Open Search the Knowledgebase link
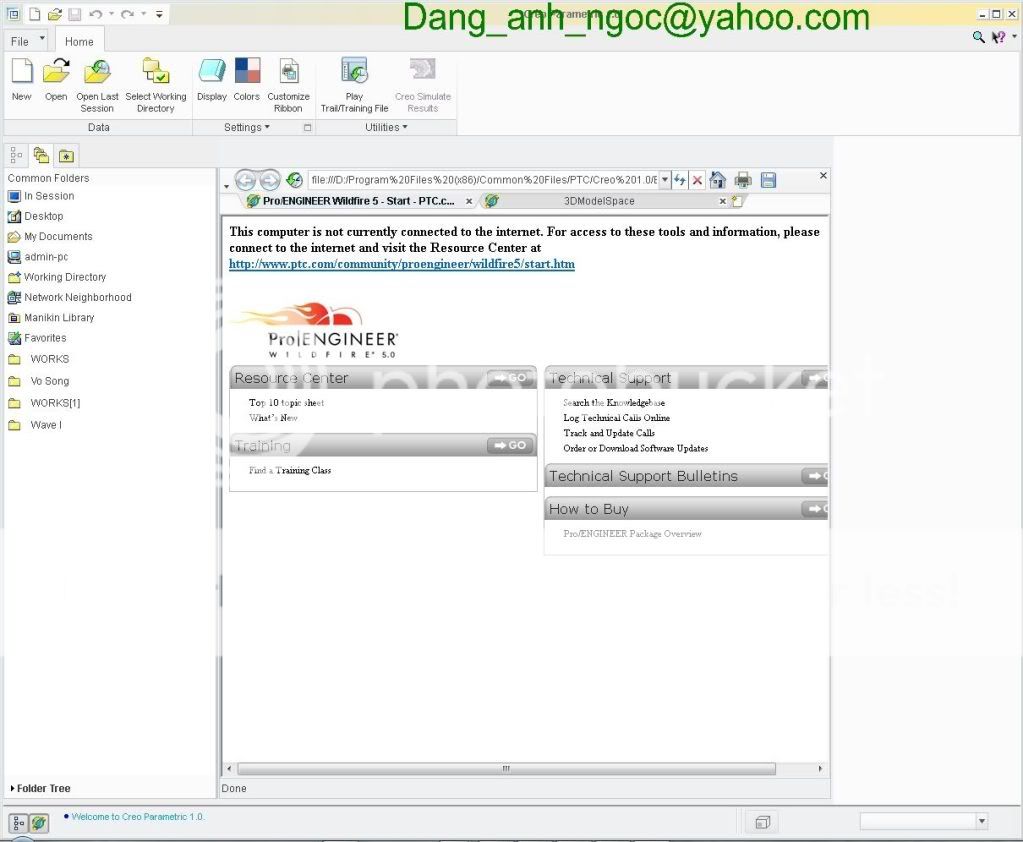This screenshot has height=842, width=1023. pyautogui.click(x=614, y=403)
